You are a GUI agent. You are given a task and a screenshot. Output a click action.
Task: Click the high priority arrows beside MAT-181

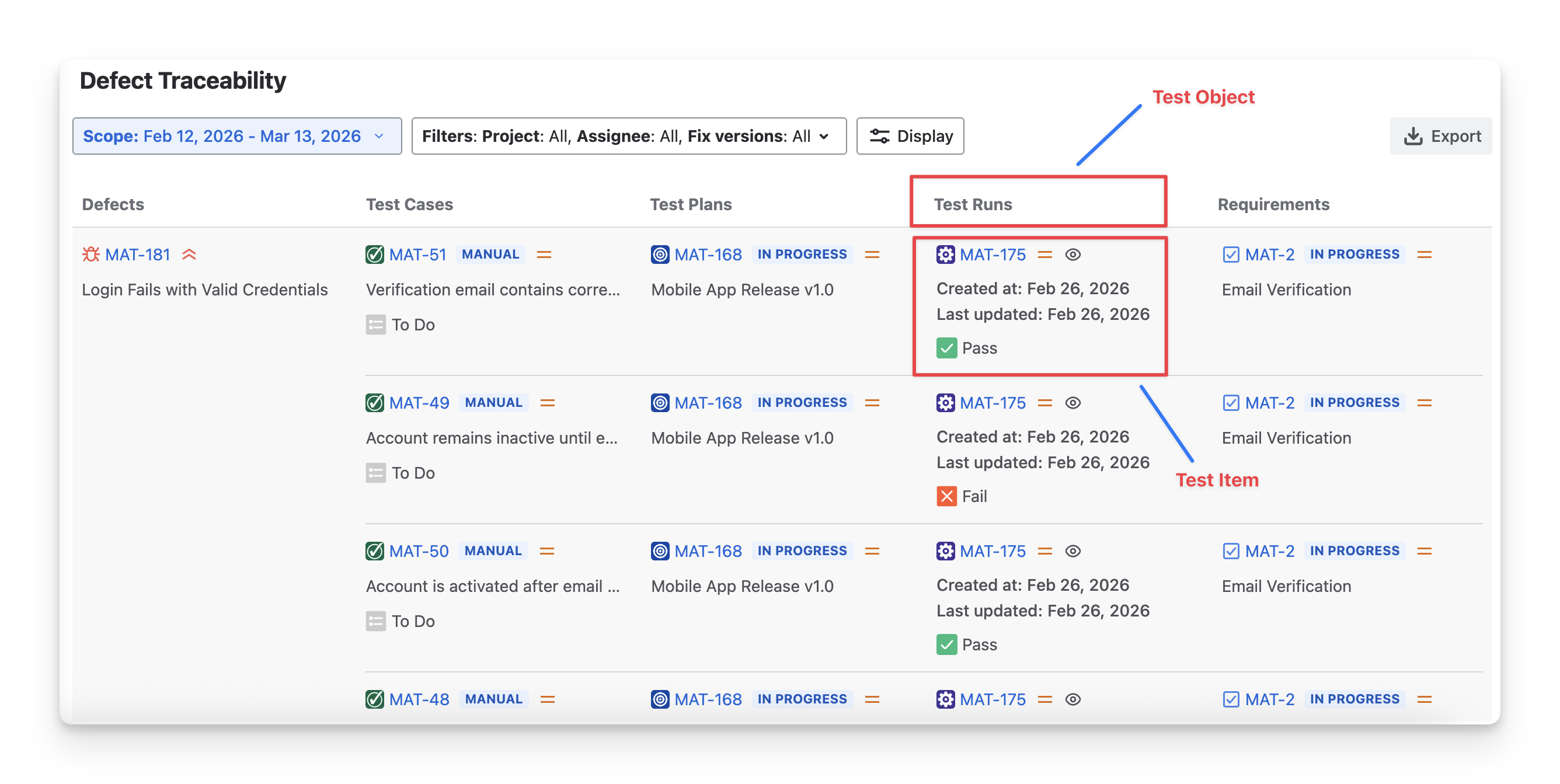190,255
